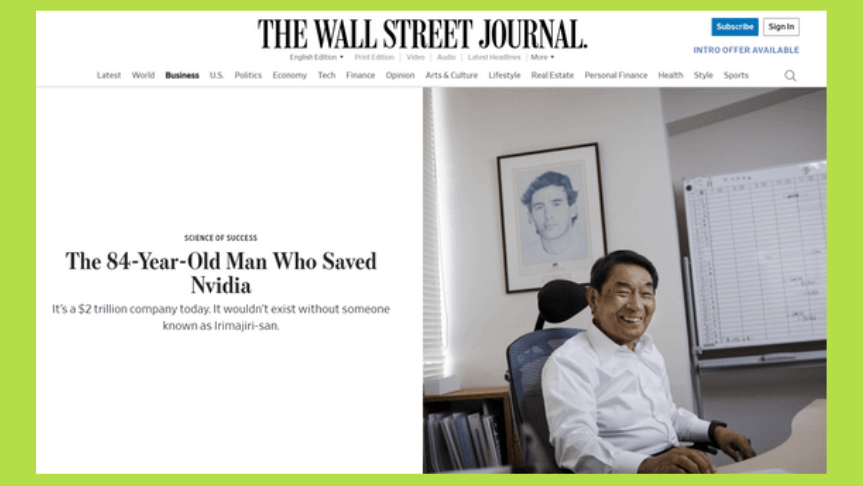
Task: Open the article photo of smiling man
Action: [x=624, y=280]
